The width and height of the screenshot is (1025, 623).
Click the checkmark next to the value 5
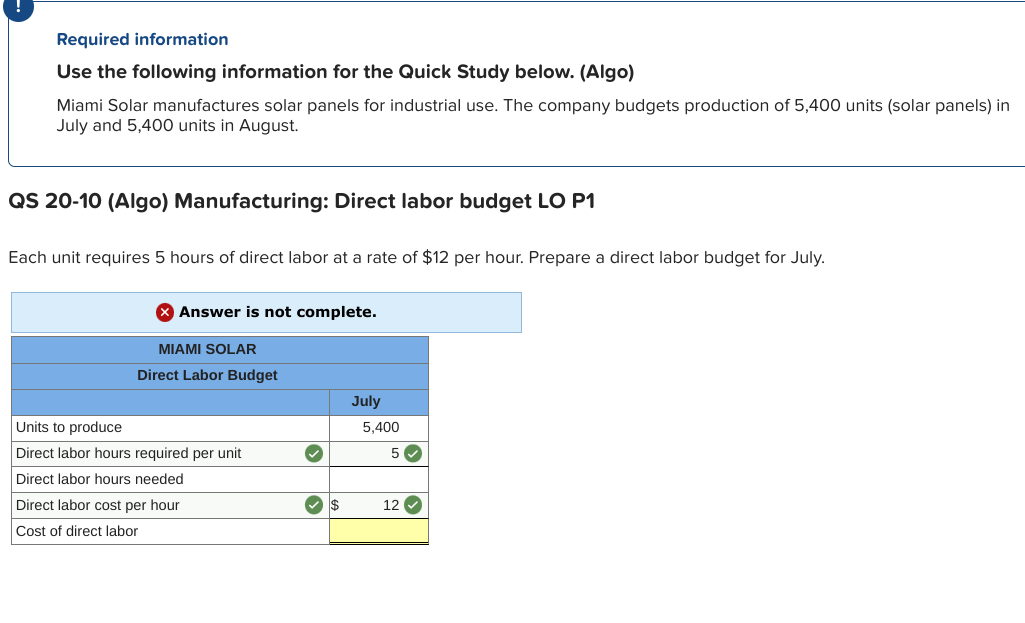[412, 453]
